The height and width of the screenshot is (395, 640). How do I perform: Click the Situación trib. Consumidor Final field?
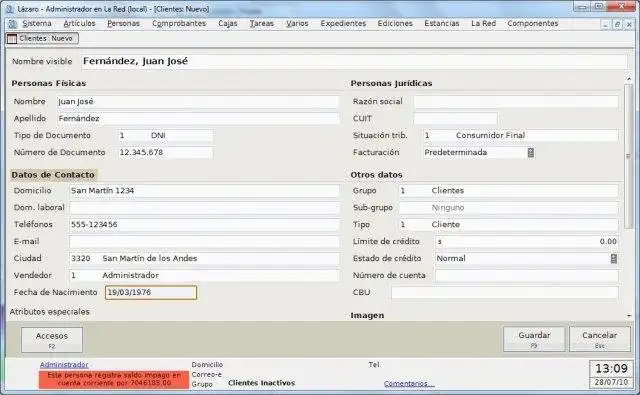520,135
